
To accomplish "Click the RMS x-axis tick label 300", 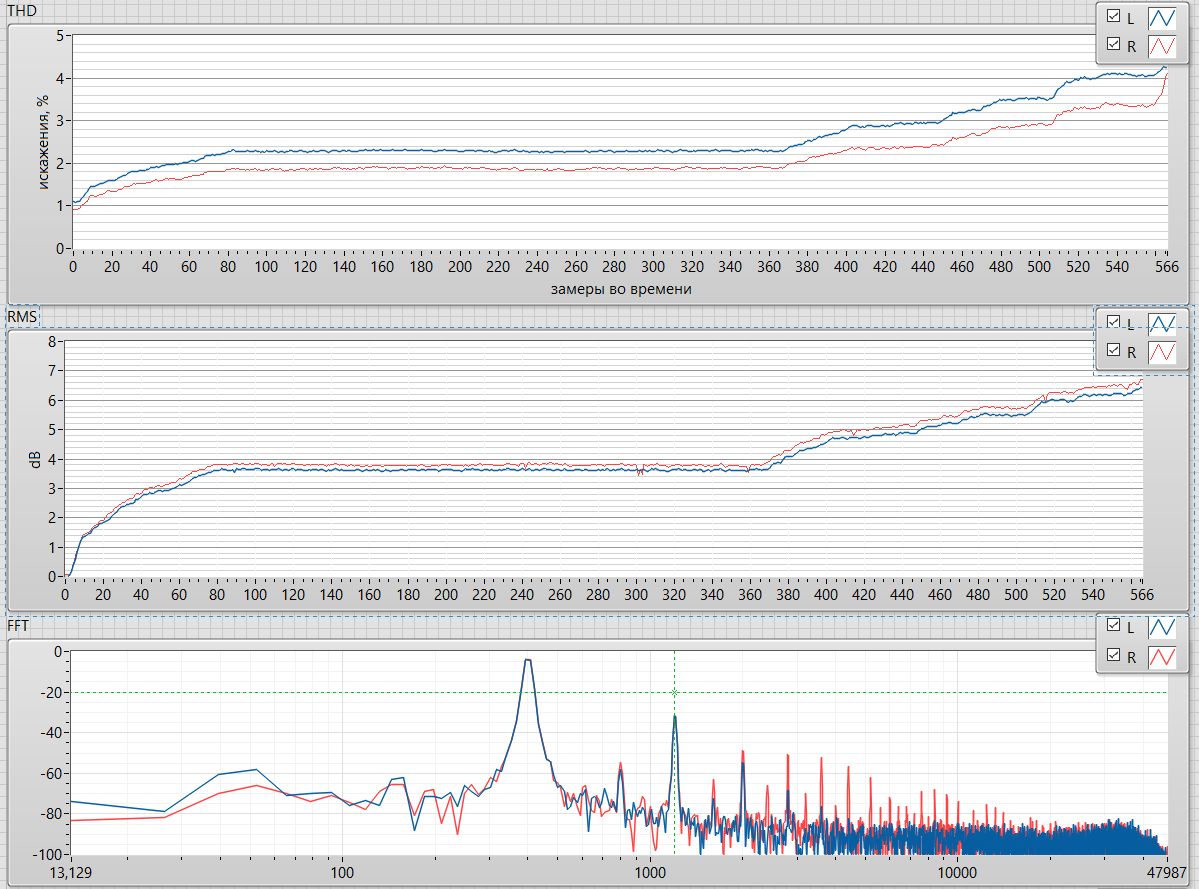I will (x=635, y=595).
